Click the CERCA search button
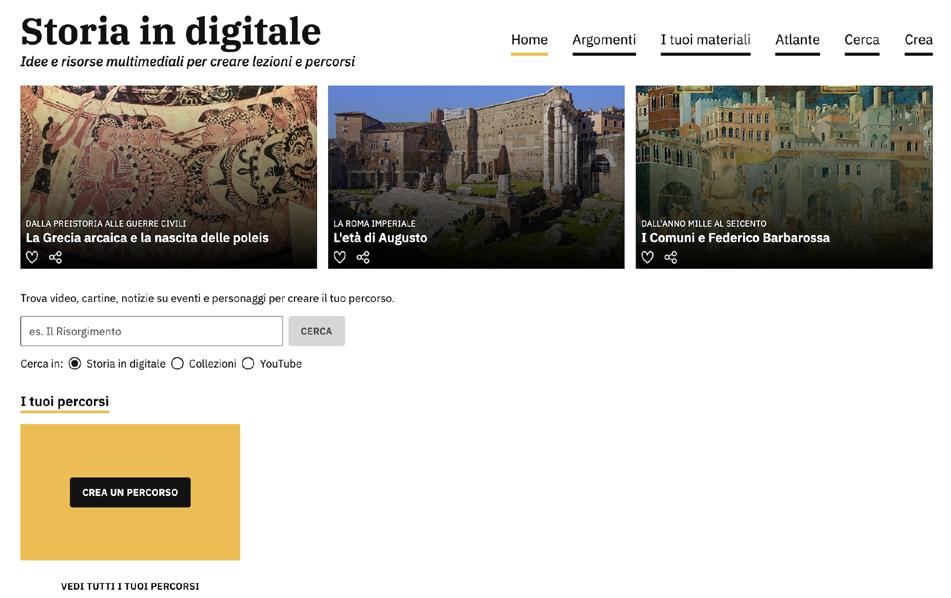This screenshot has height=598, width=951. point(317,331)
